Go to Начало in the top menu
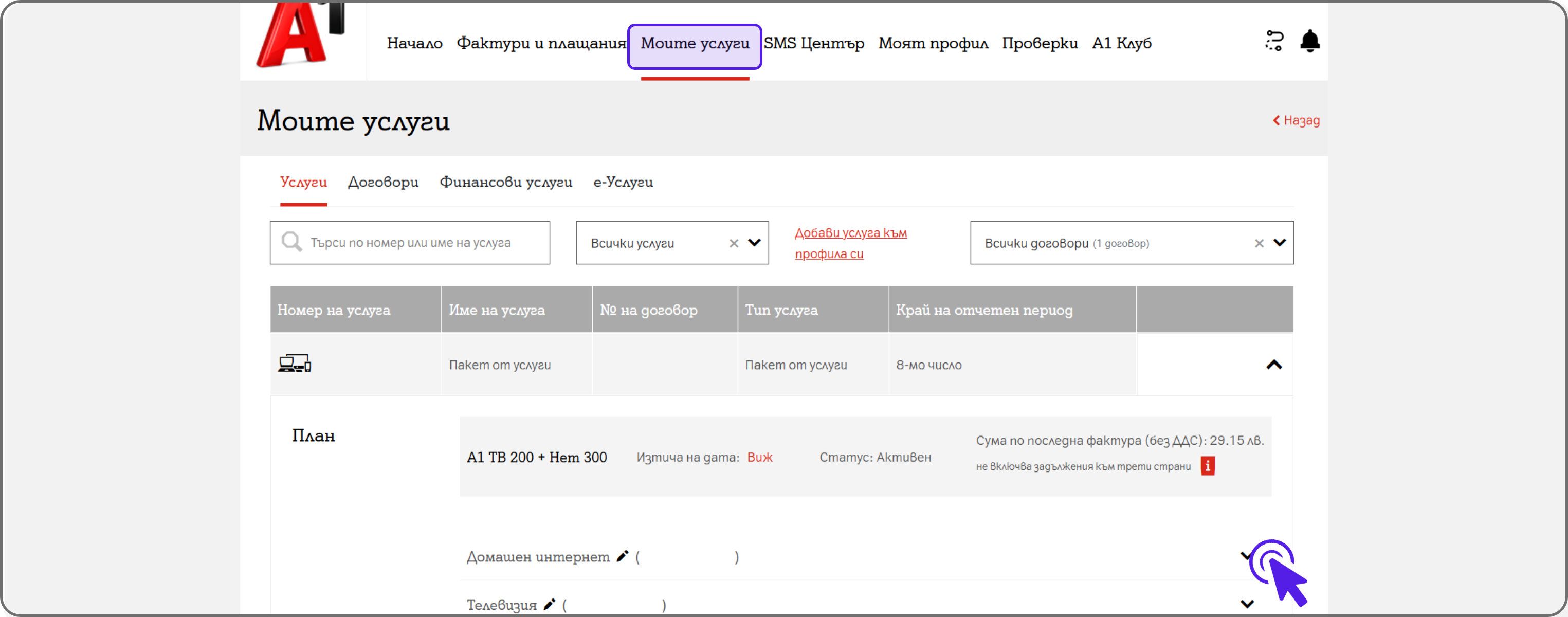 [414, 43]
